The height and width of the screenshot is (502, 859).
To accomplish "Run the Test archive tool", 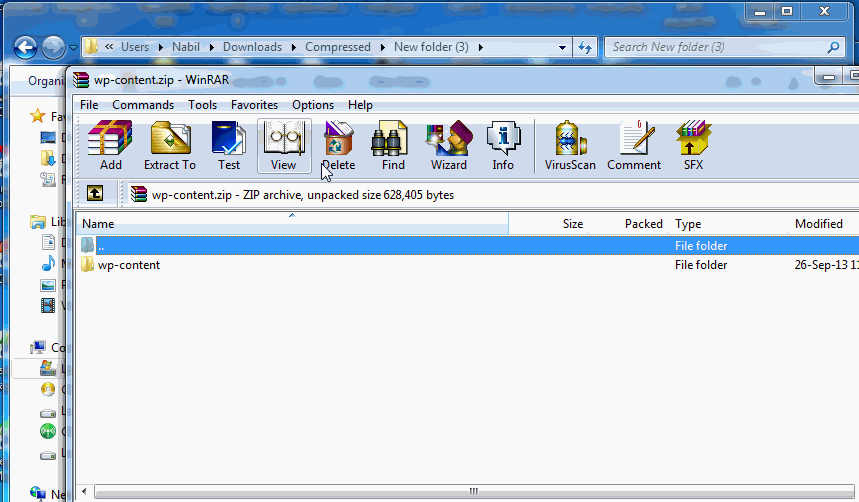I will pyautogui.click(x=228, y=145).
